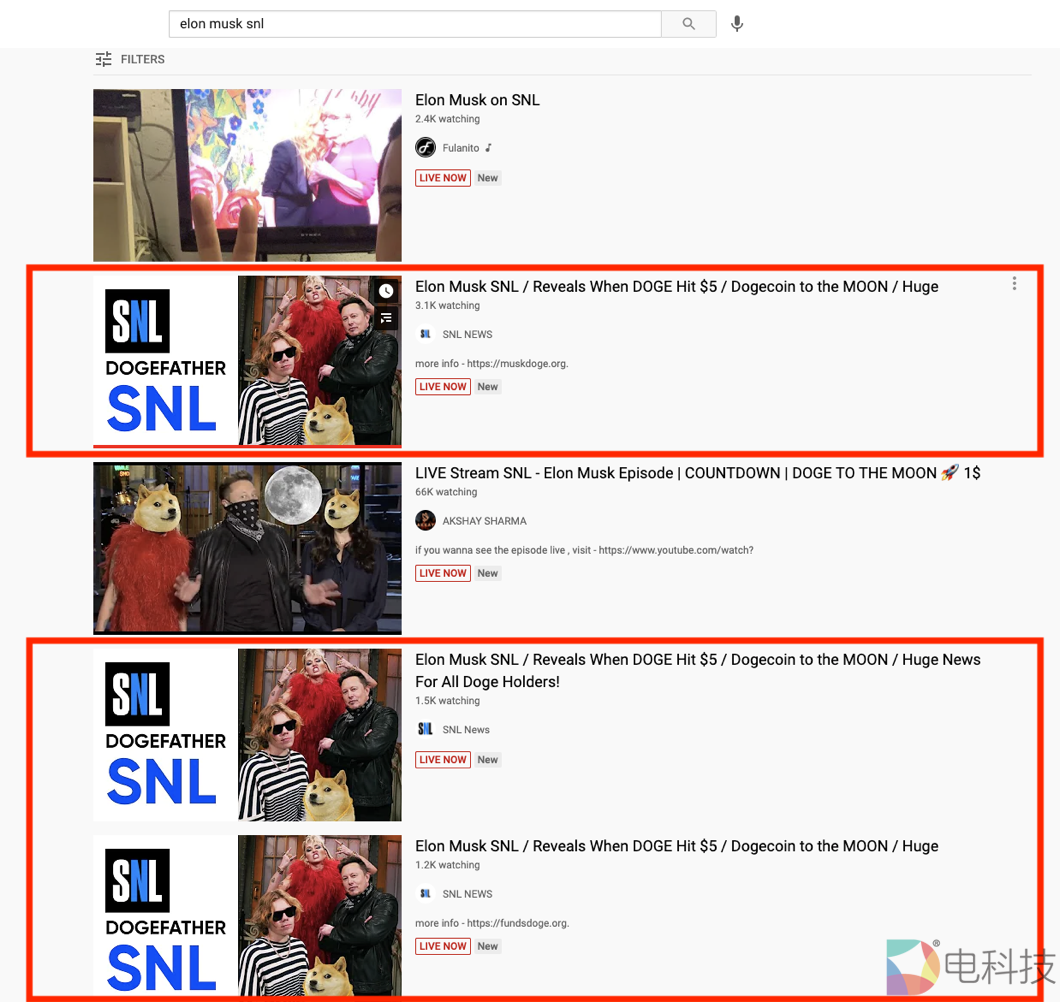Click the description mentioning fundsdoge.org
Screen dimensions: 1060x1002
coord(492,923)
